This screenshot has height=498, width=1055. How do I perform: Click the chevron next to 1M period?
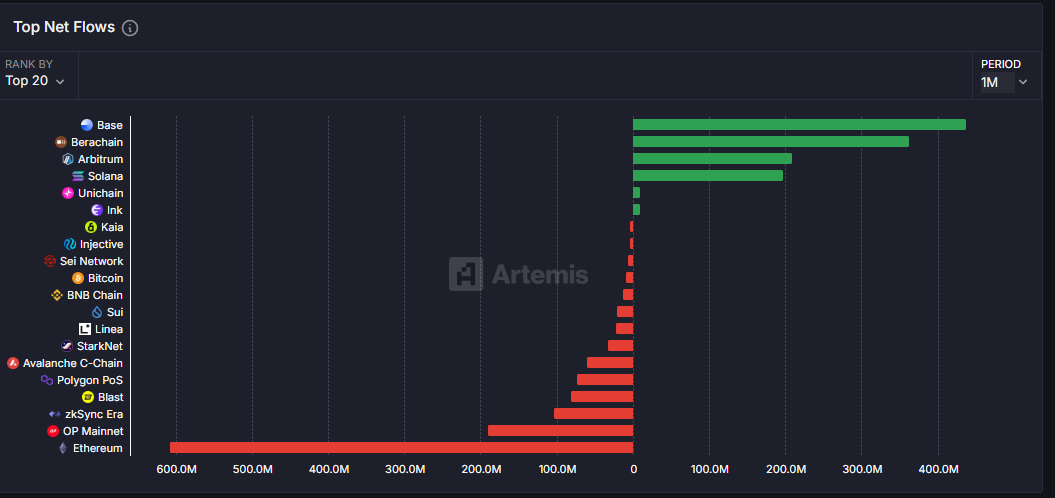1023,82
